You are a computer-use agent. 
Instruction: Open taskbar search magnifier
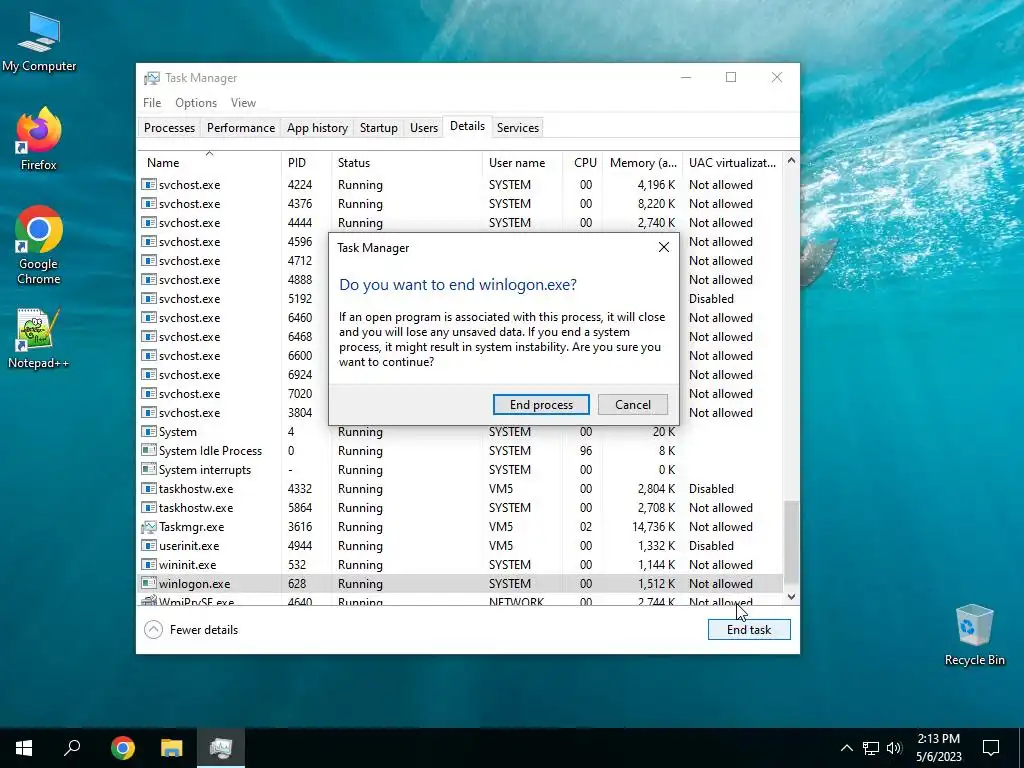[x=72, y=748]
